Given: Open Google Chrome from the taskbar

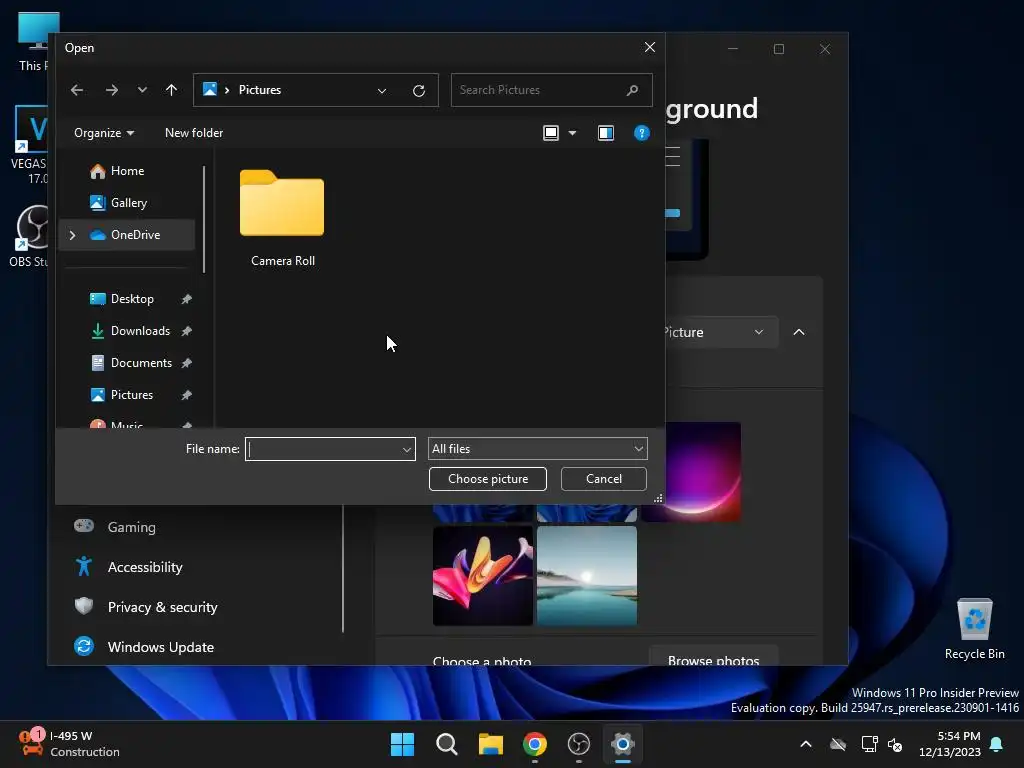Looking at the screenshot, I should click(x=535, y=744).
